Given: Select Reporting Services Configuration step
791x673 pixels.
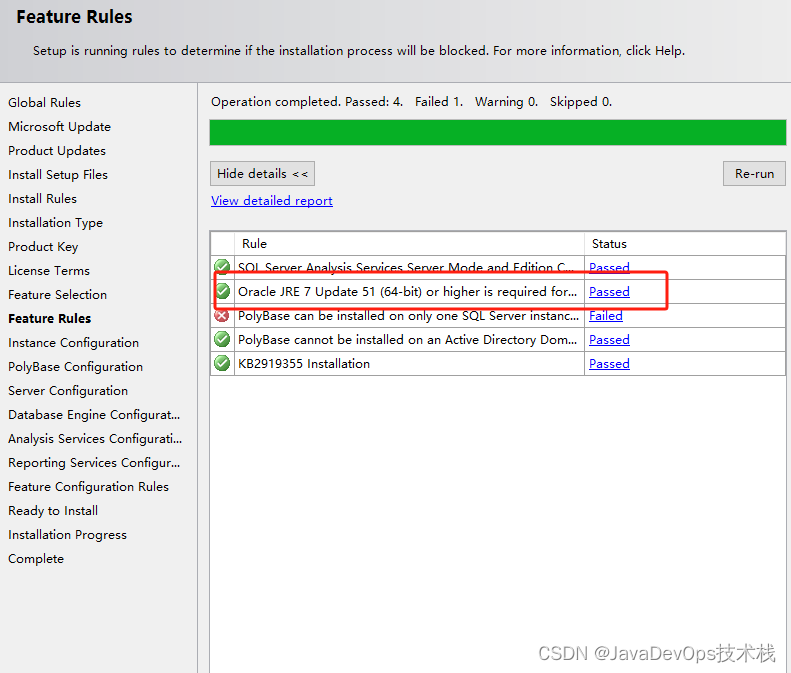Looking at the screenshot, I should coord(94,463).
